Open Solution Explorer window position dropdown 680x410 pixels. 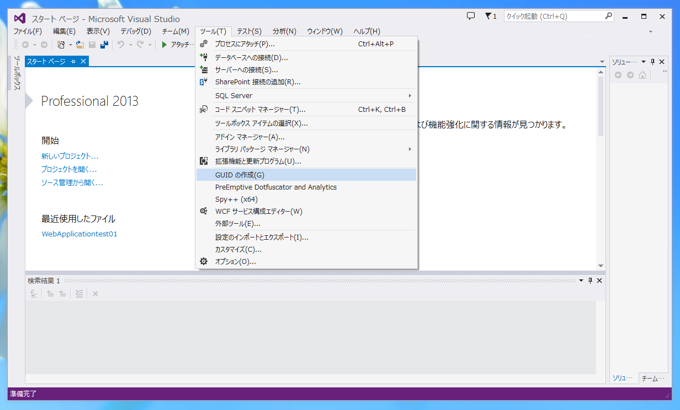tap(644, 62)
